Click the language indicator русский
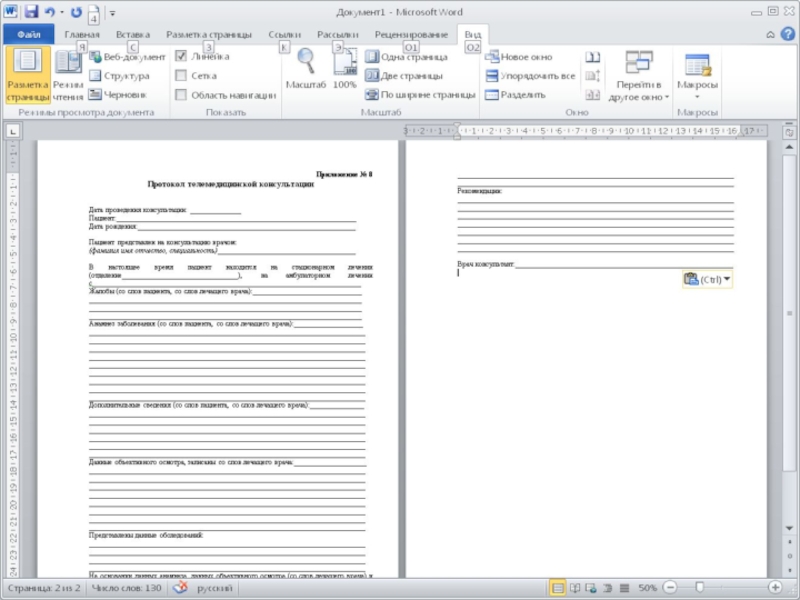The width and height of the screenshot is (800, 600). (214, 588)
